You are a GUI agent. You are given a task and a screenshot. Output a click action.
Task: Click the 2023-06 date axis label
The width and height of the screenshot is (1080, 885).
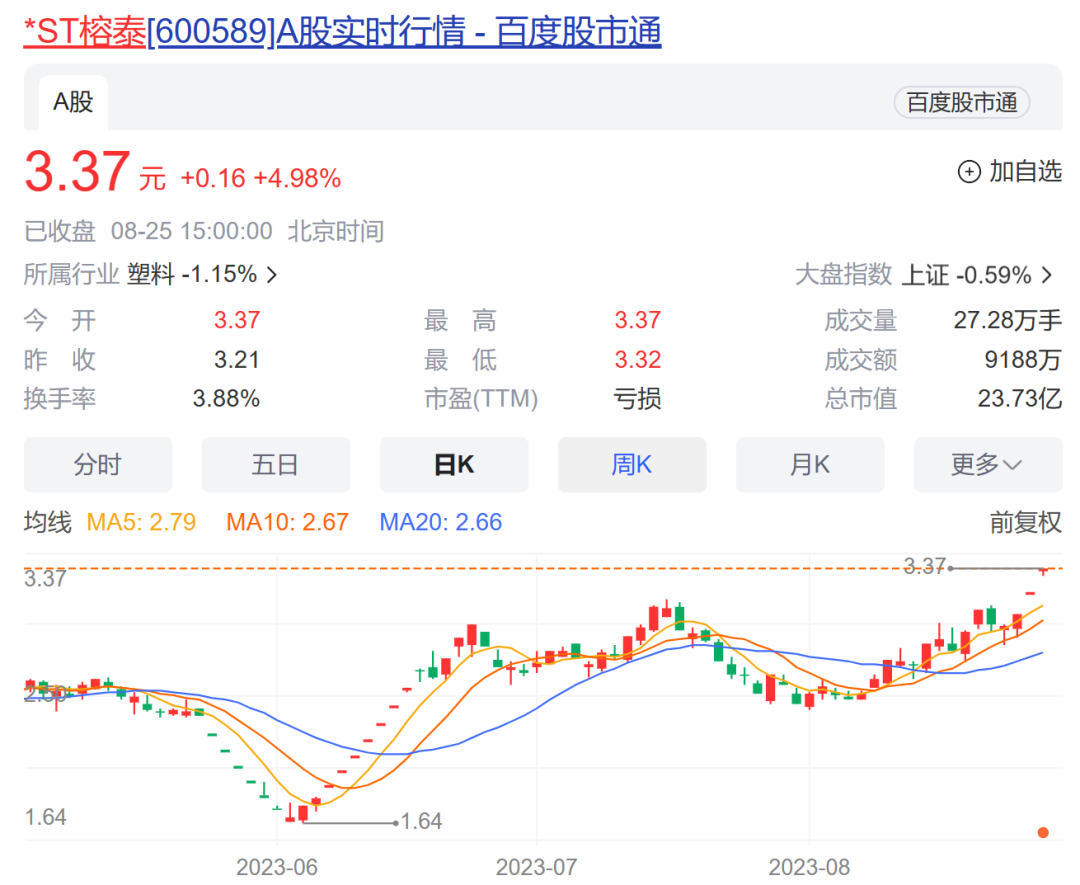[277, 867]
